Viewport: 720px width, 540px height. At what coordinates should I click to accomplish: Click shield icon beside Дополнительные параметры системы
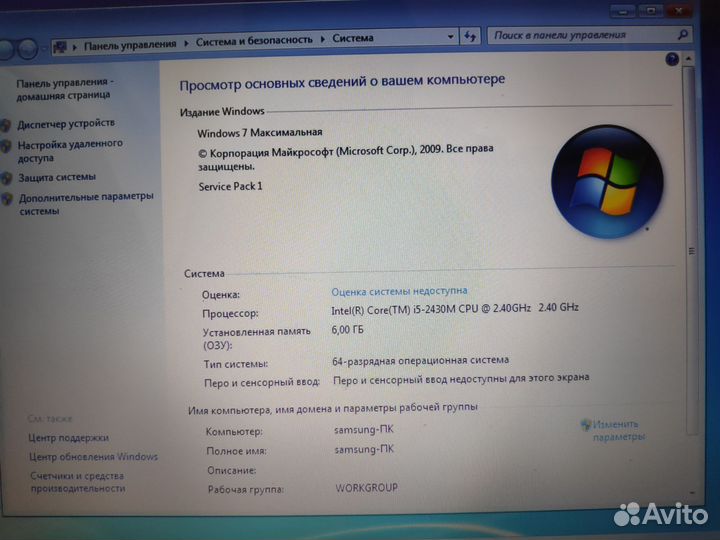[6, 199]
